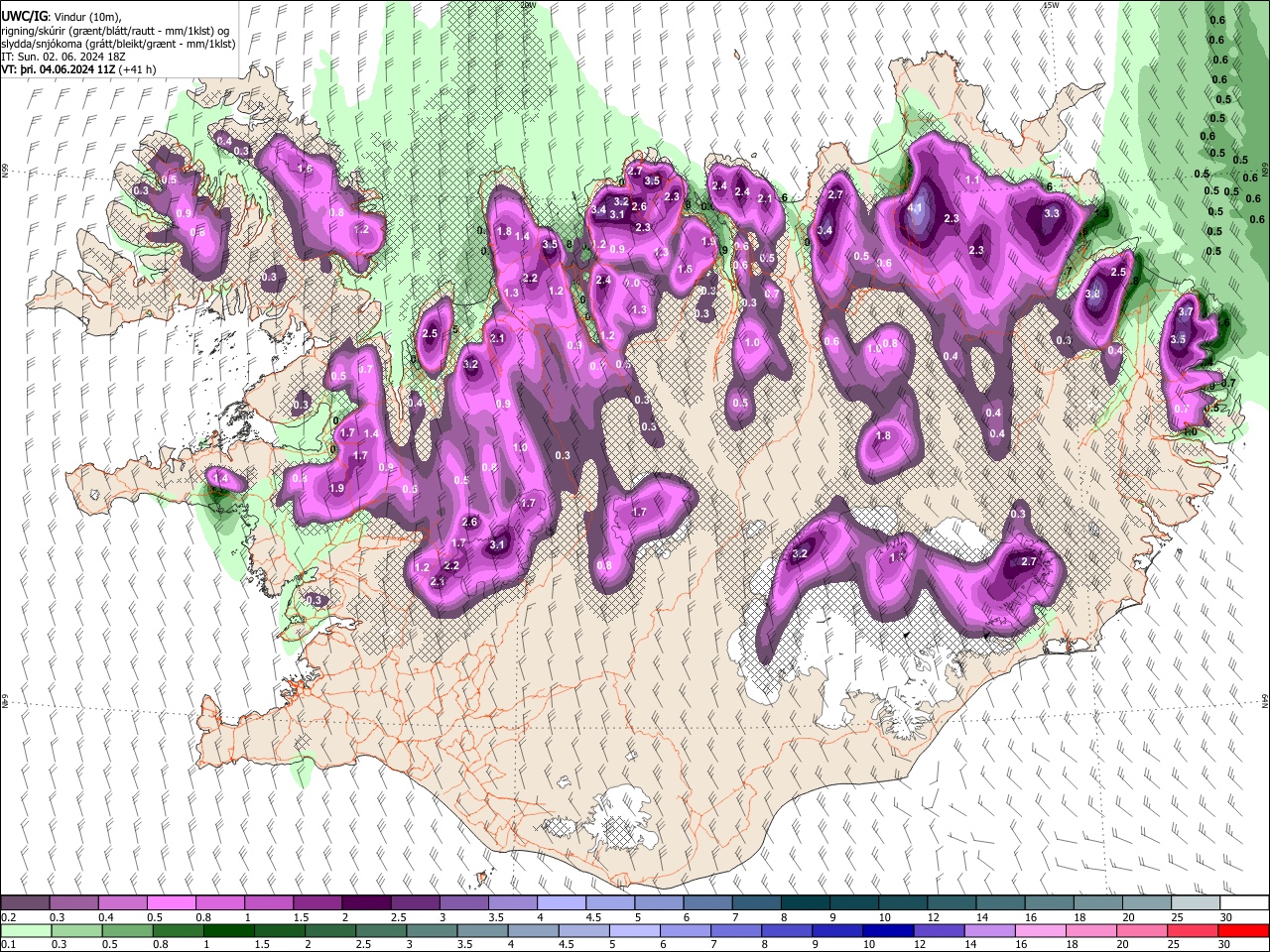This screenshot has height=952, width=1270.
Task: Click the '0.2' label starting the upper legend row
Action: coord(8,917)
